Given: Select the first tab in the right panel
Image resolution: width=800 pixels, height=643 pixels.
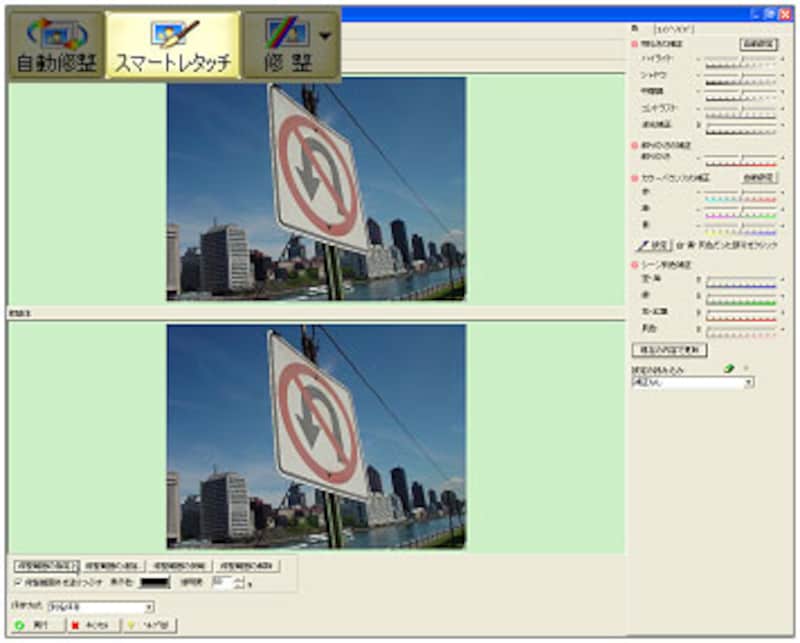Looking at the screenshot, I should [x=636, y=30].
